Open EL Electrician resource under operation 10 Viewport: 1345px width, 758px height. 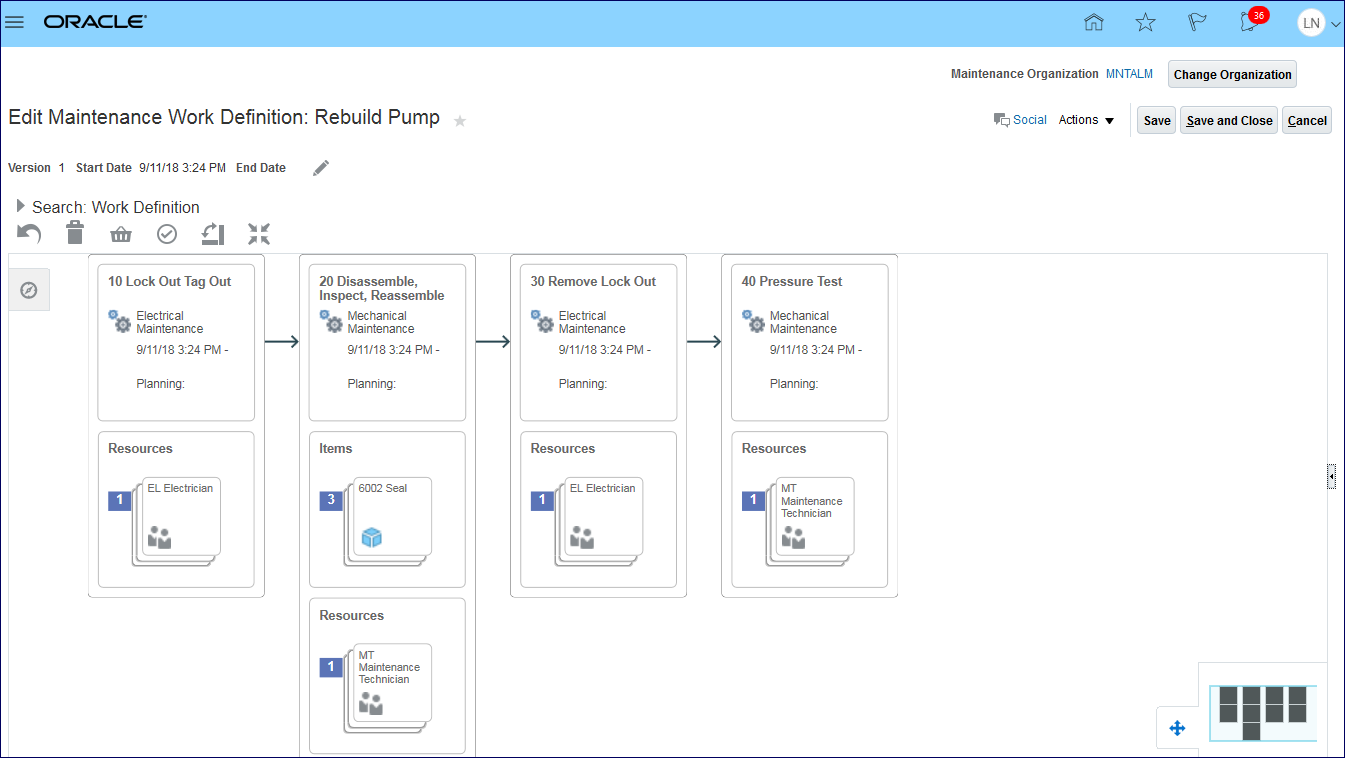pyautogui.click(x=180, y=515)
